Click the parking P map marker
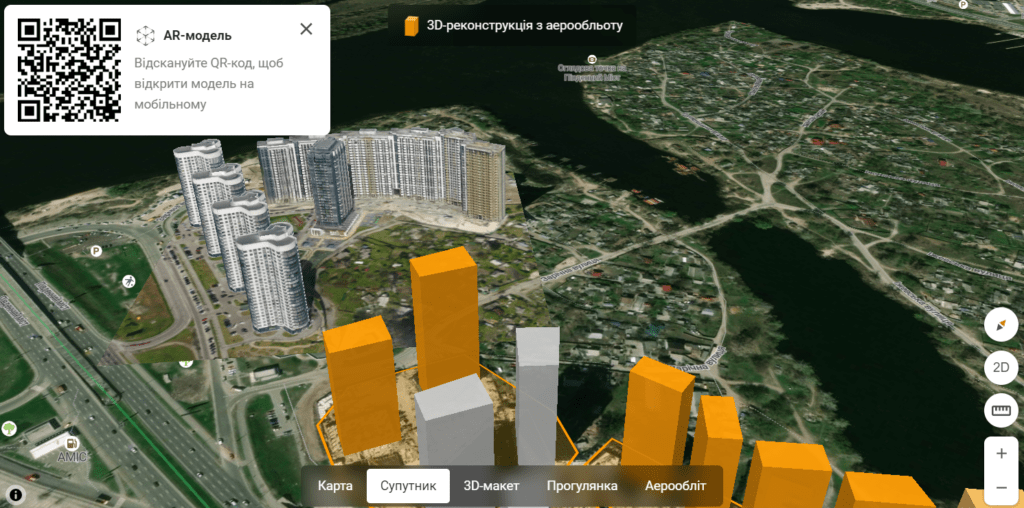The image size is (1024, 508). tap(96, 251)
